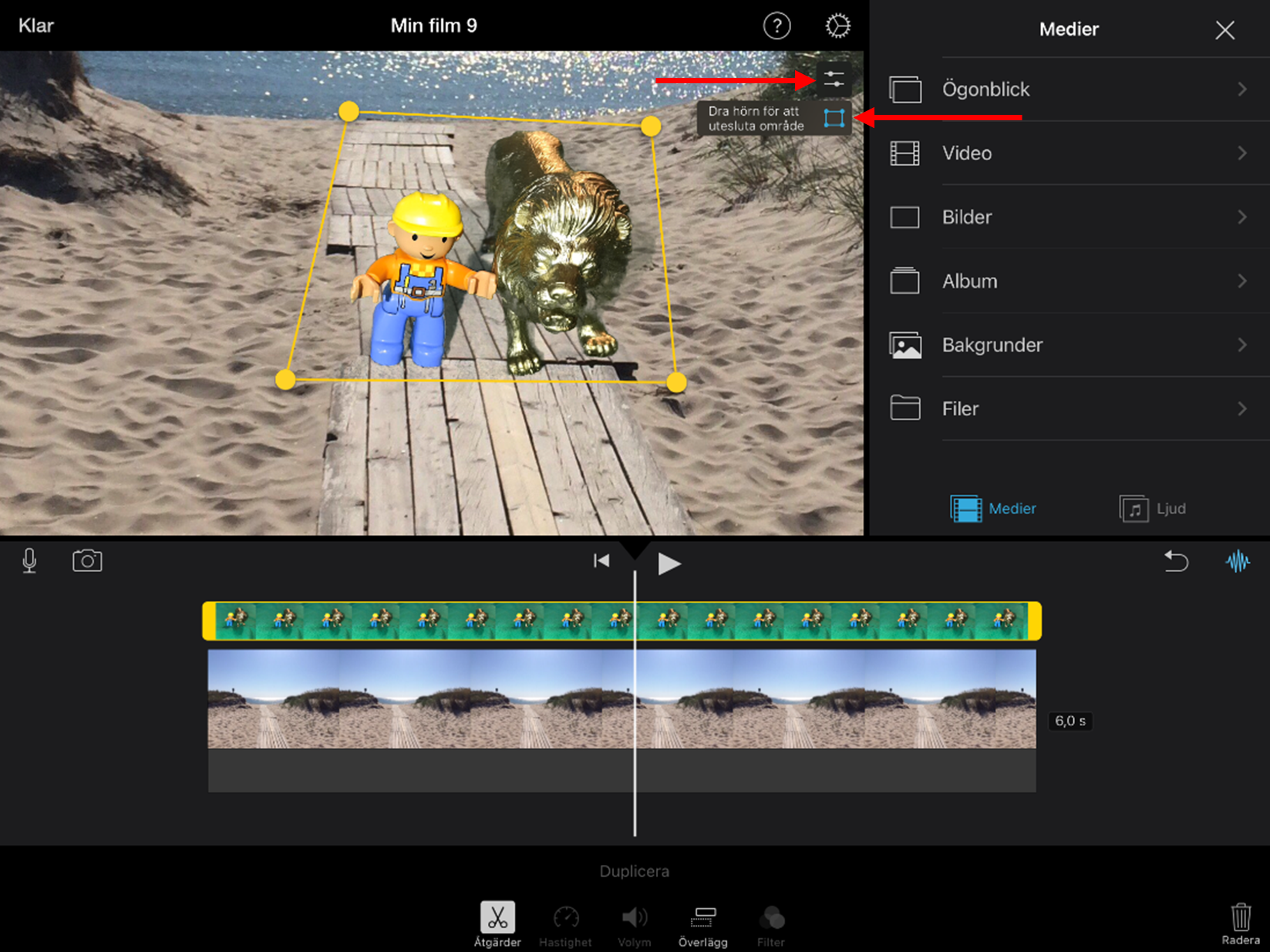
Task: Open the Hastighet speed control
Action: tap(565, 925)
